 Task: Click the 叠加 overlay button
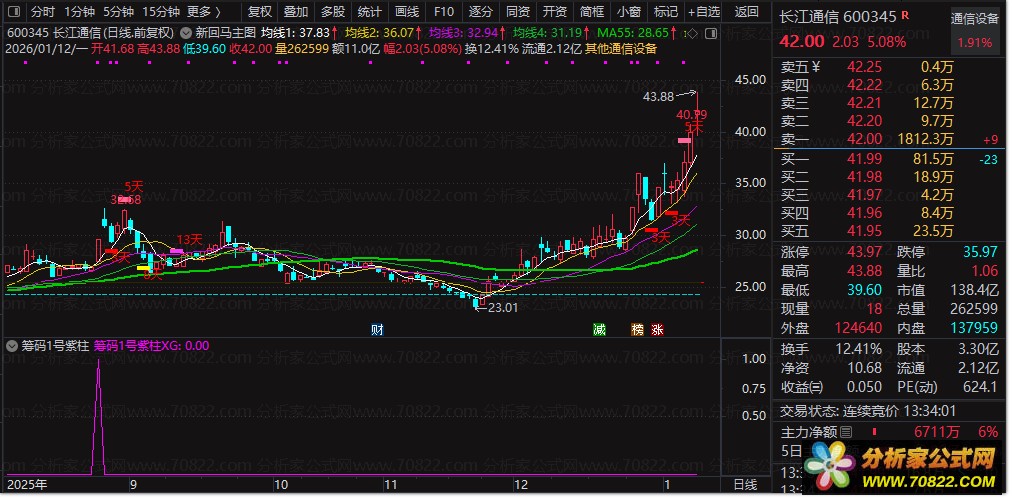(296, 12)
